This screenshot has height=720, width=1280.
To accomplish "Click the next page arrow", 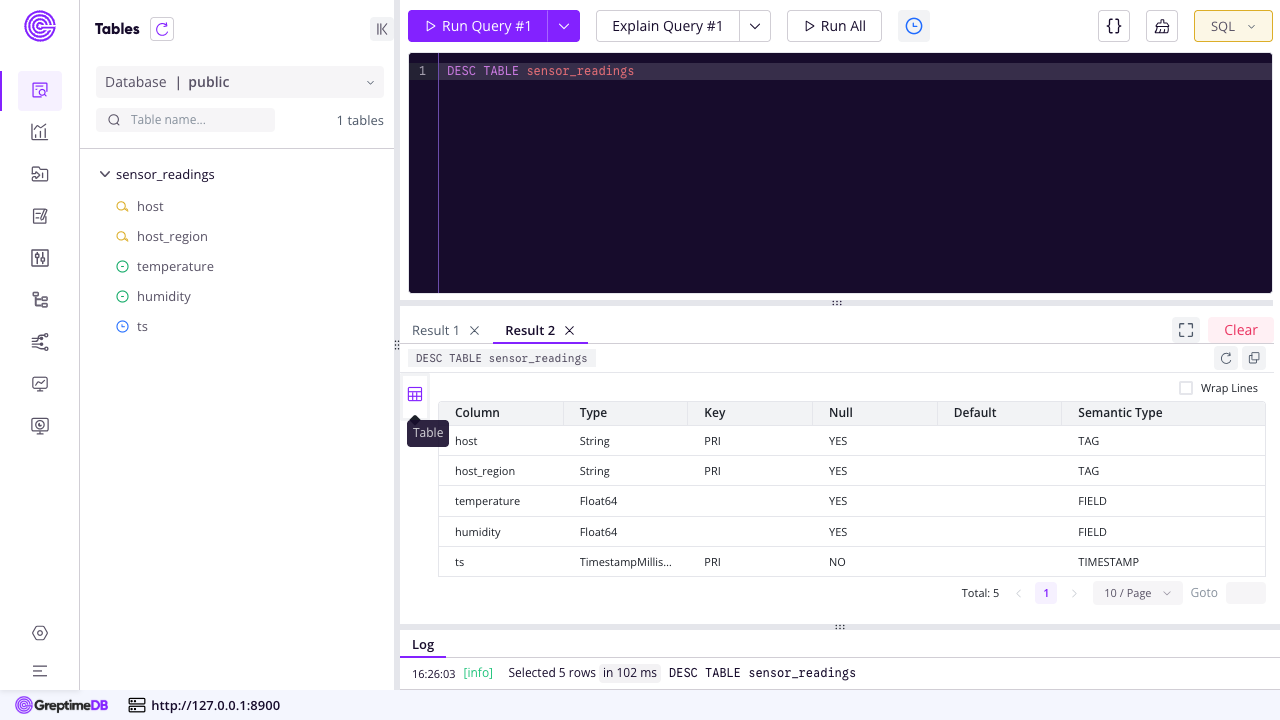I will click(x=1074, y=593).
